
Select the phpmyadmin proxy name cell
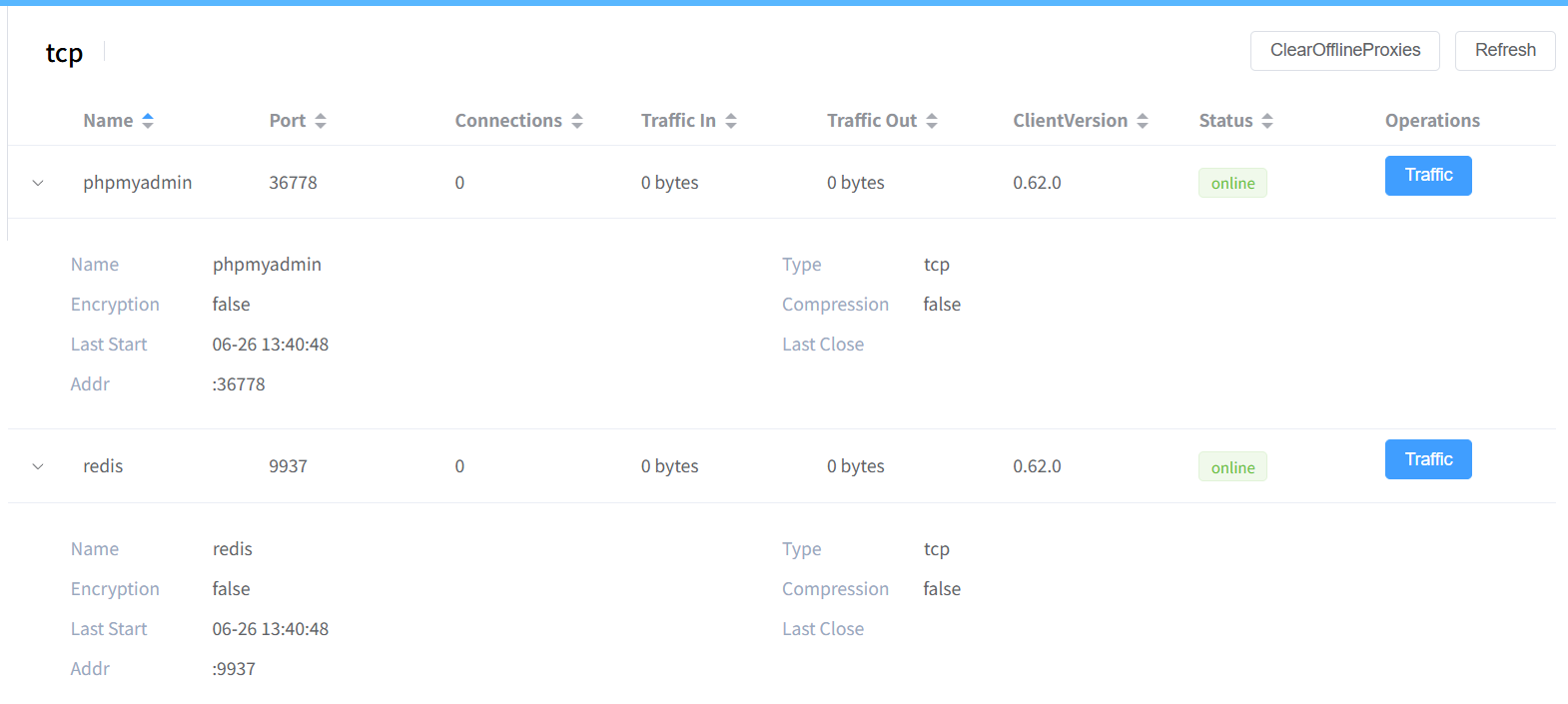pyautogui.click(x=138, y=183)
